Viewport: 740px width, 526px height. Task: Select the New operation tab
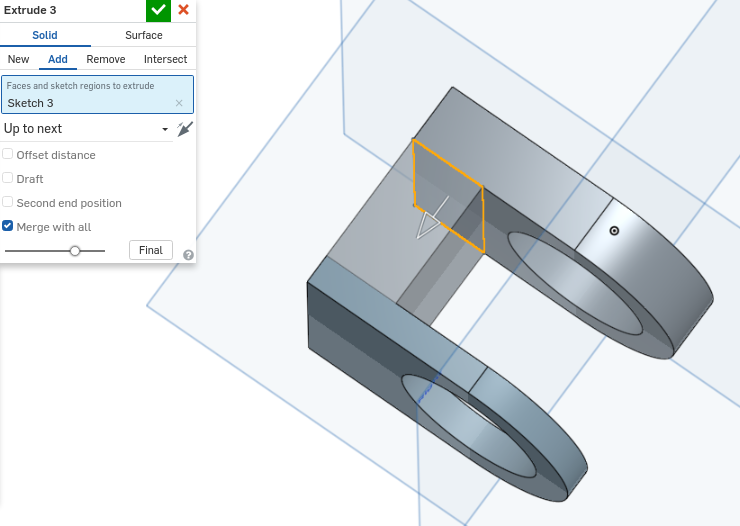18,59
